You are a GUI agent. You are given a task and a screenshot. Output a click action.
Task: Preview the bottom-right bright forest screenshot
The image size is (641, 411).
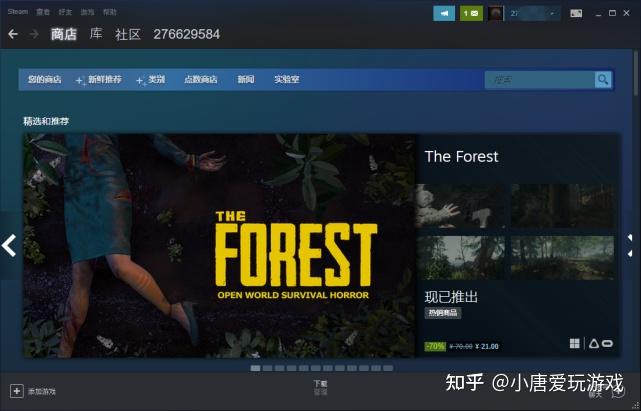pyautogui.click(x=563, y=258)
